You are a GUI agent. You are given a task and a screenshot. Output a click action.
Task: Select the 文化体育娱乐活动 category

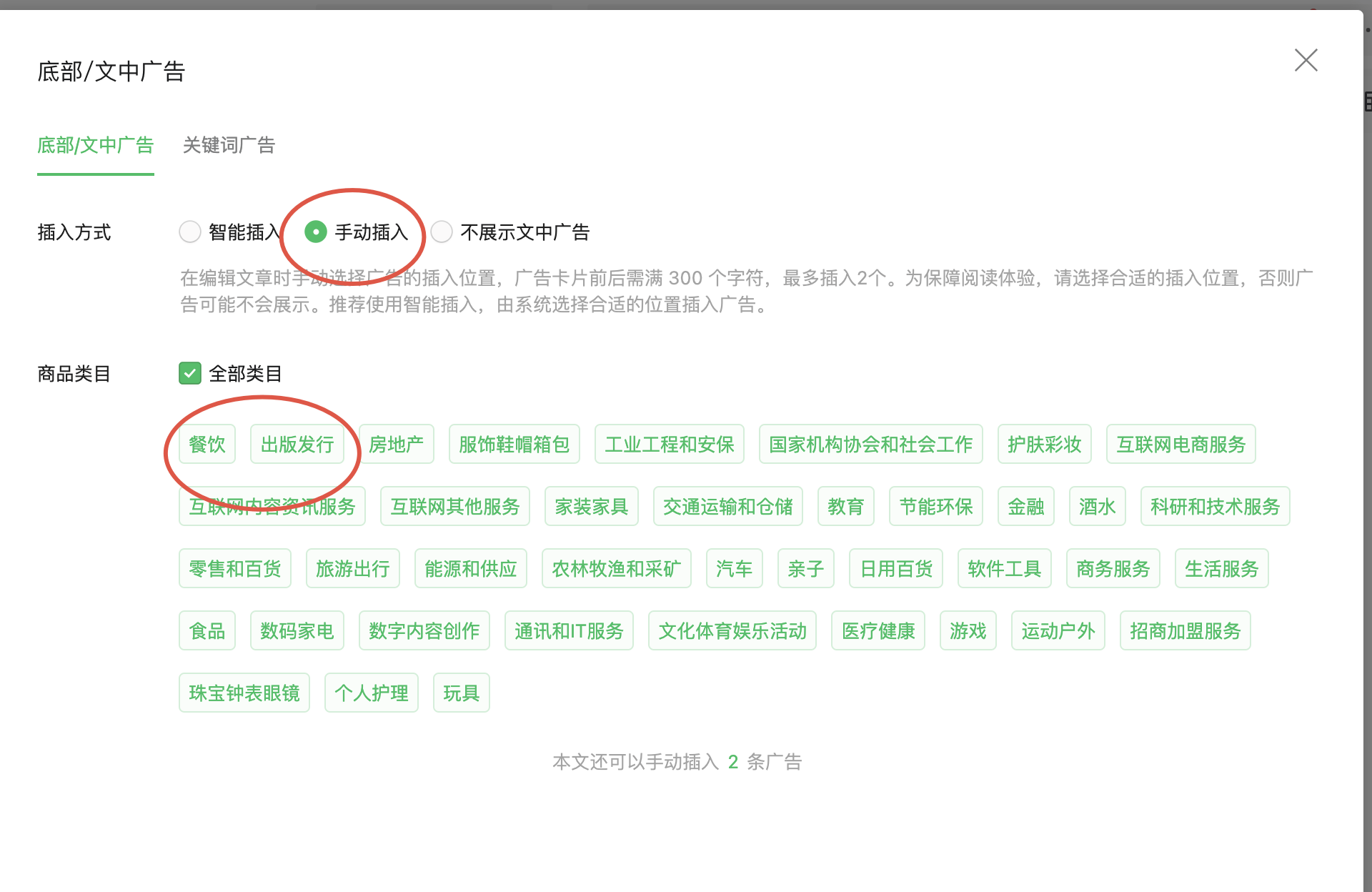click(x=732, y=630)
